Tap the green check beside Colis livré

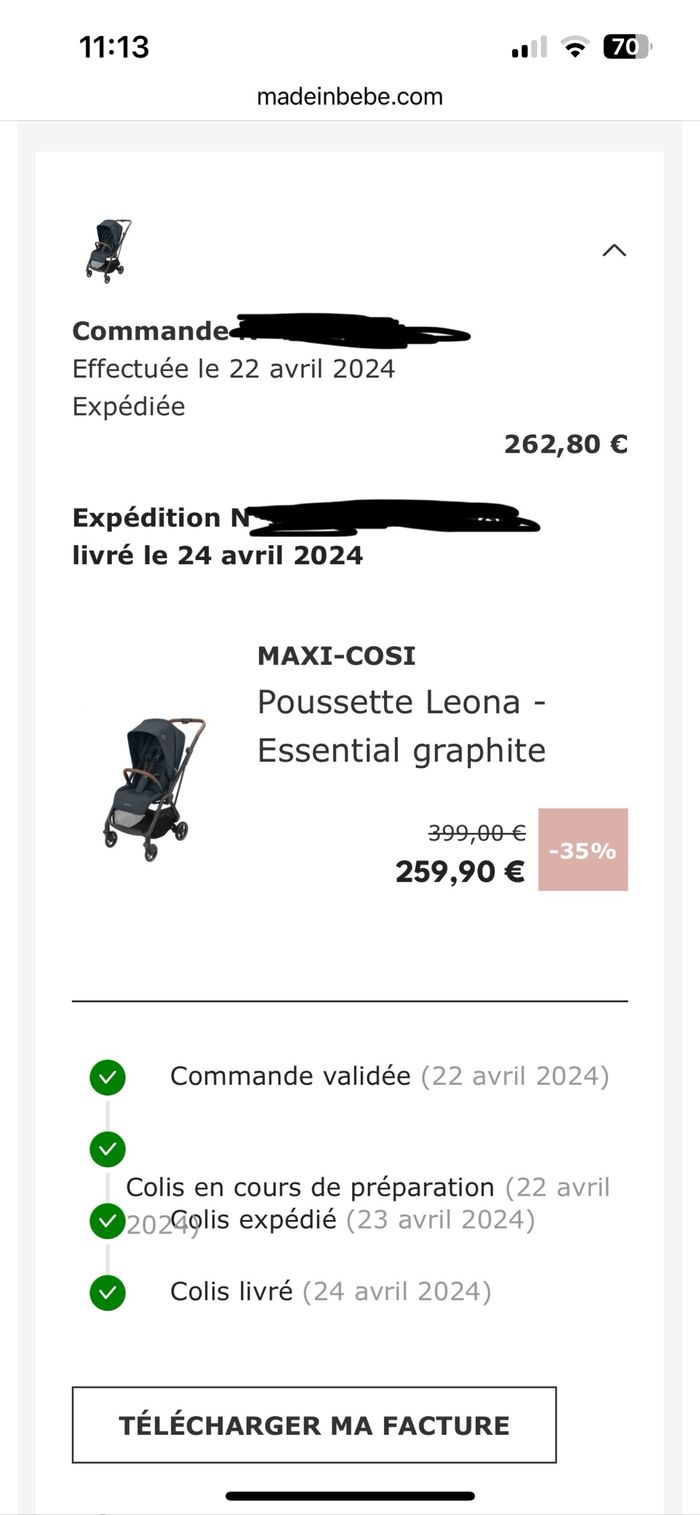tap(107, 1292)
